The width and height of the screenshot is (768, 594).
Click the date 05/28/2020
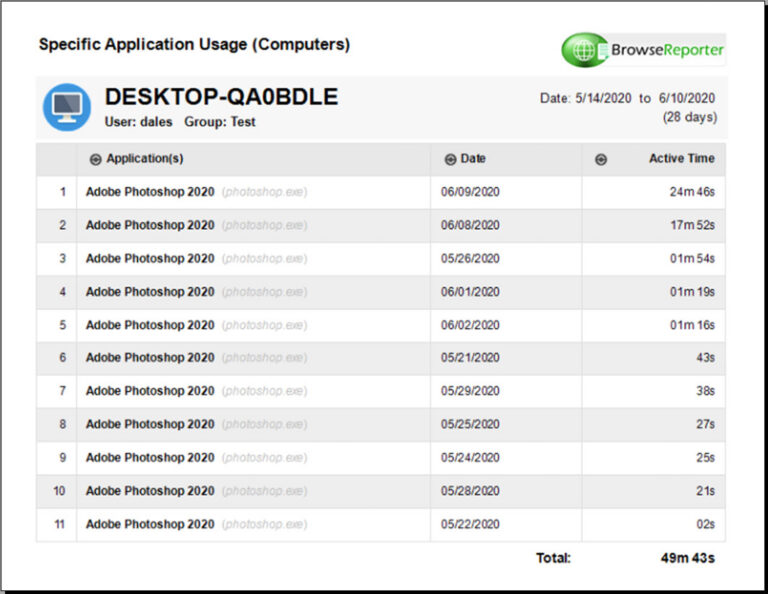470,491
